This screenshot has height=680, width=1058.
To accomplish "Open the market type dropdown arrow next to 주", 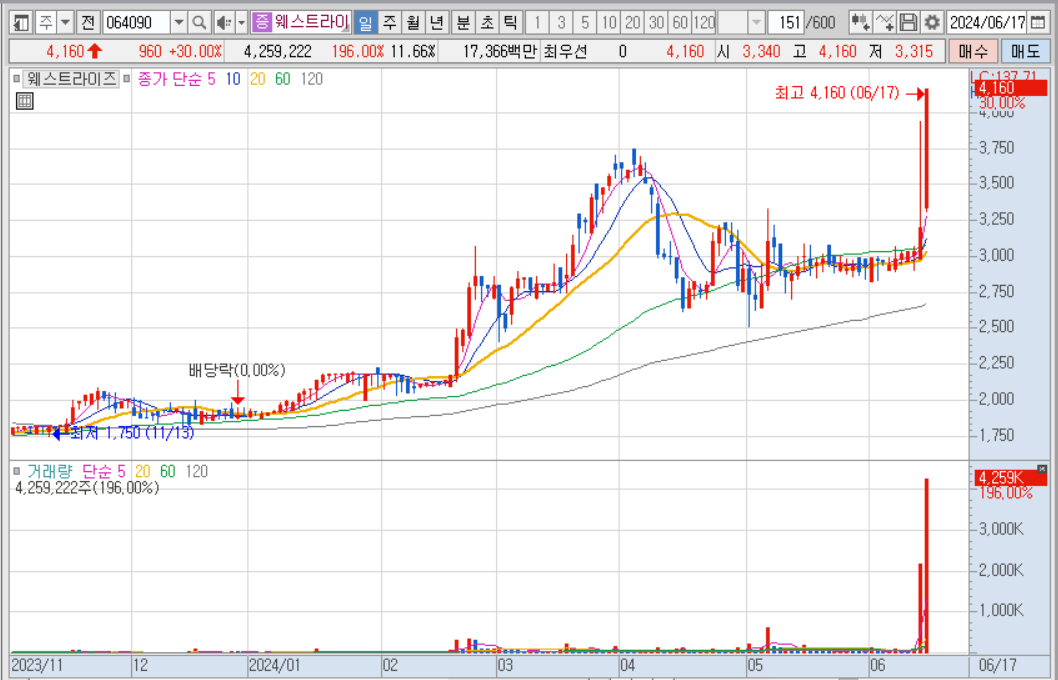I will click(65, 22).
